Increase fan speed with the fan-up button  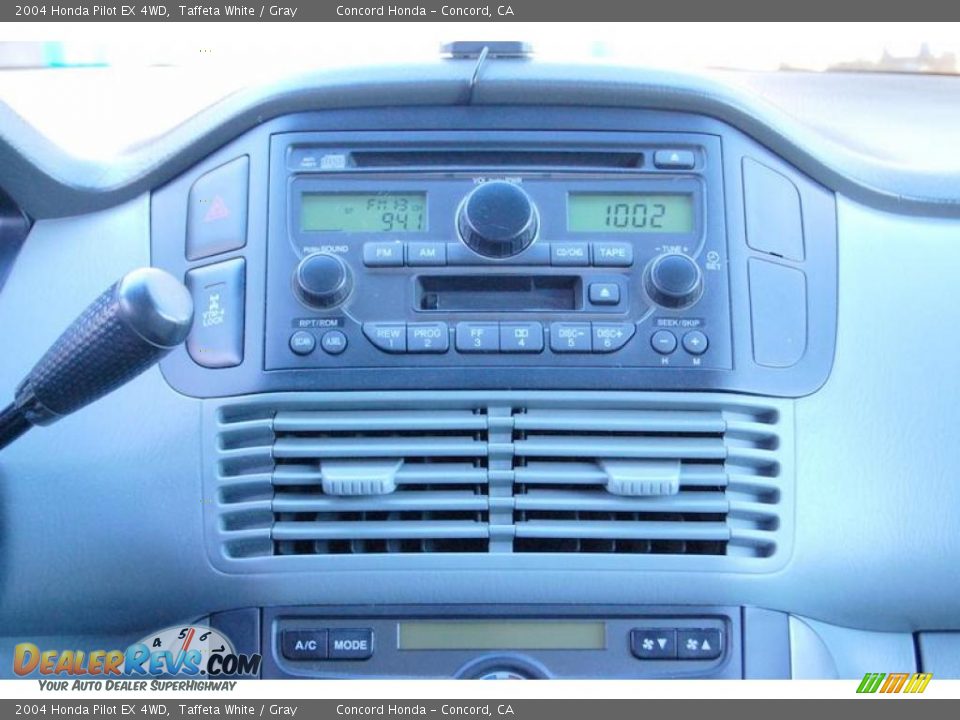tap(698, 643)
